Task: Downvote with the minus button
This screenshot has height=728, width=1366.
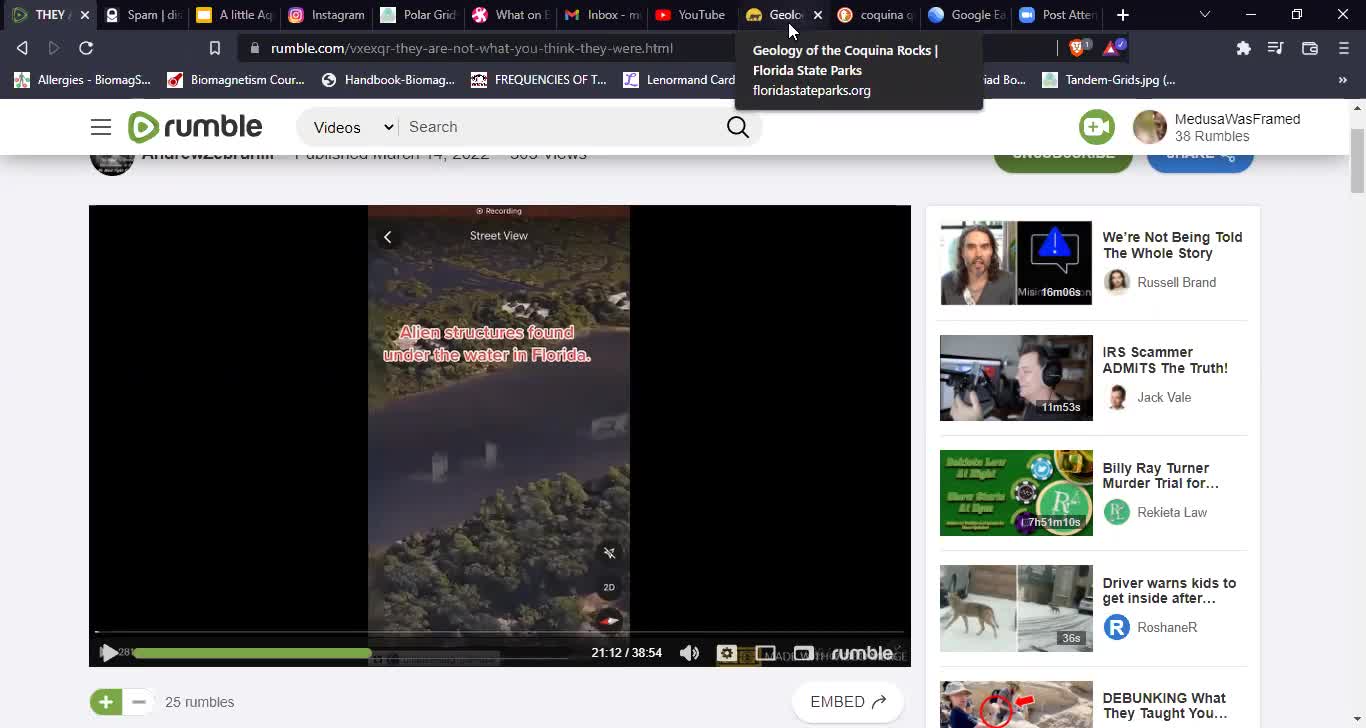Action: tap(139, 702)
